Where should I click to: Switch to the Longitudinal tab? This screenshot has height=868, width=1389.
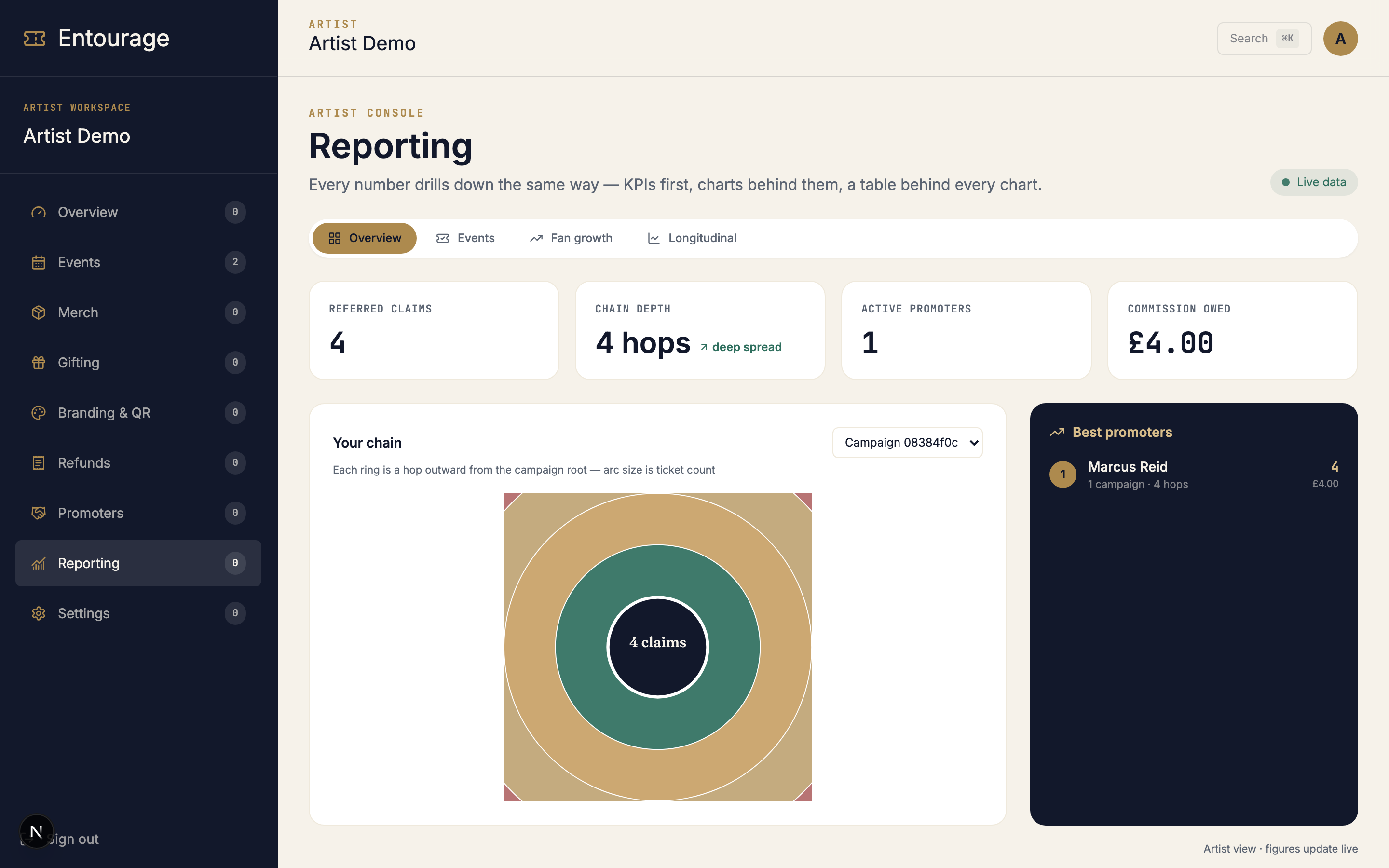point(692,238)
